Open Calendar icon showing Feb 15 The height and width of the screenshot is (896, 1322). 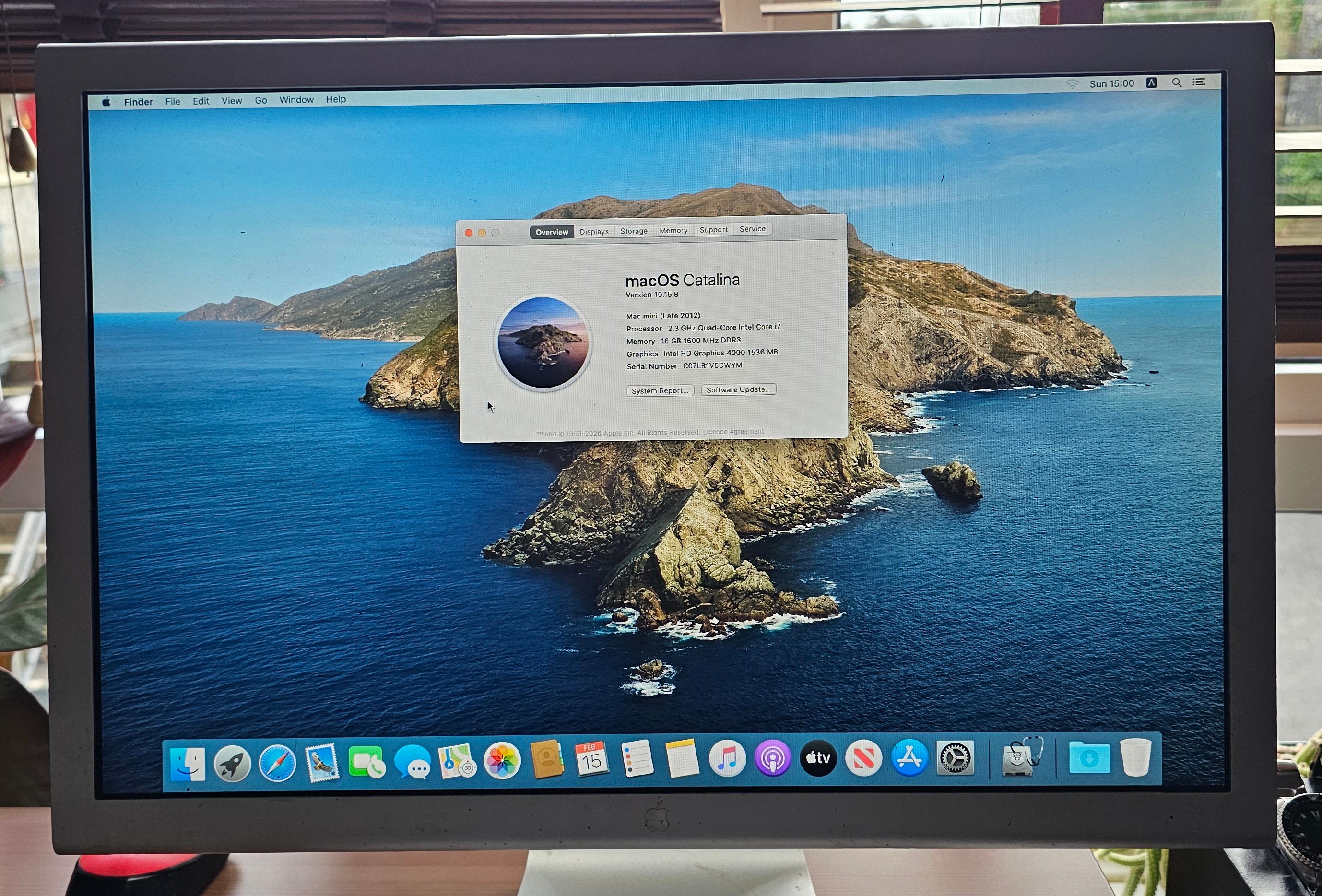[x=591, y=759]
